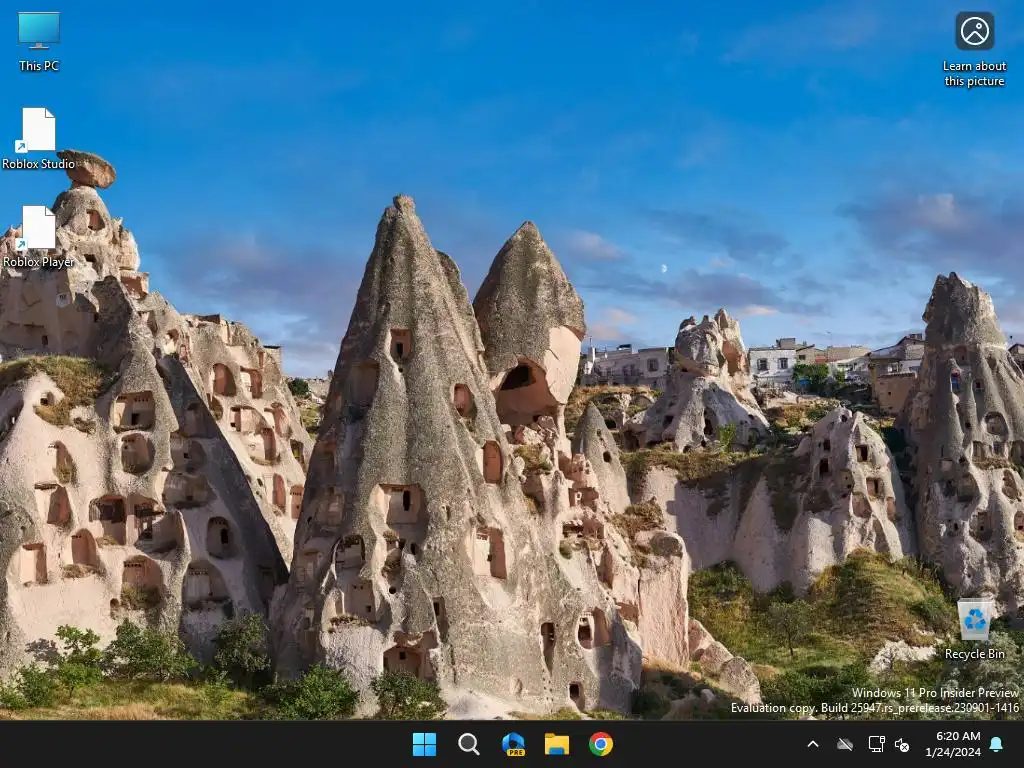Select the Roblox Player shortcut
Screen dimensions: 1024x768
coord(39,237)
